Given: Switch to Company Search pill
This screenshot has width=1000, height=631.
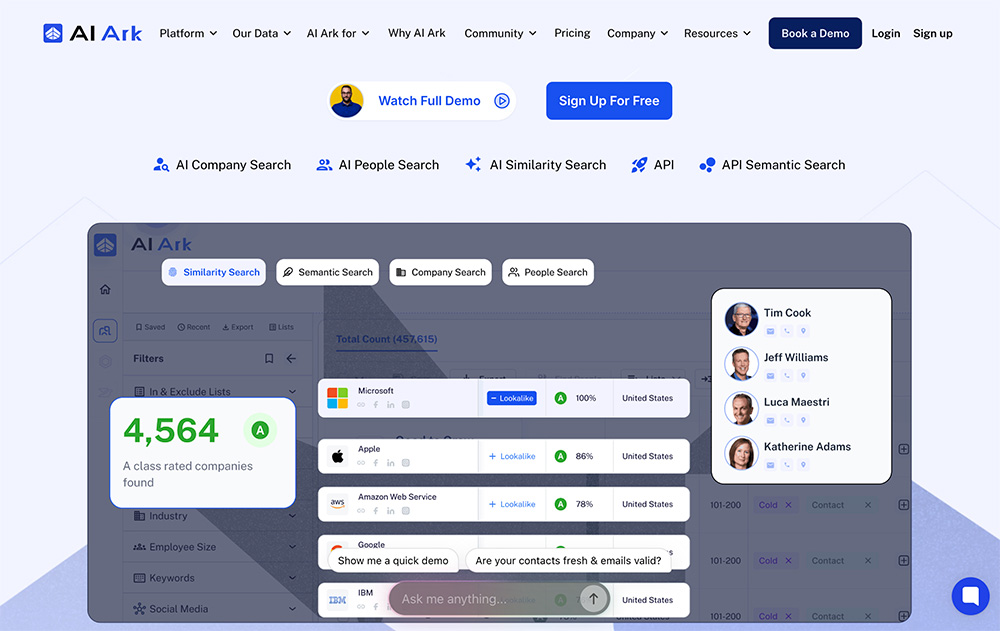Looking at the screenshot, I should (441, 272).
